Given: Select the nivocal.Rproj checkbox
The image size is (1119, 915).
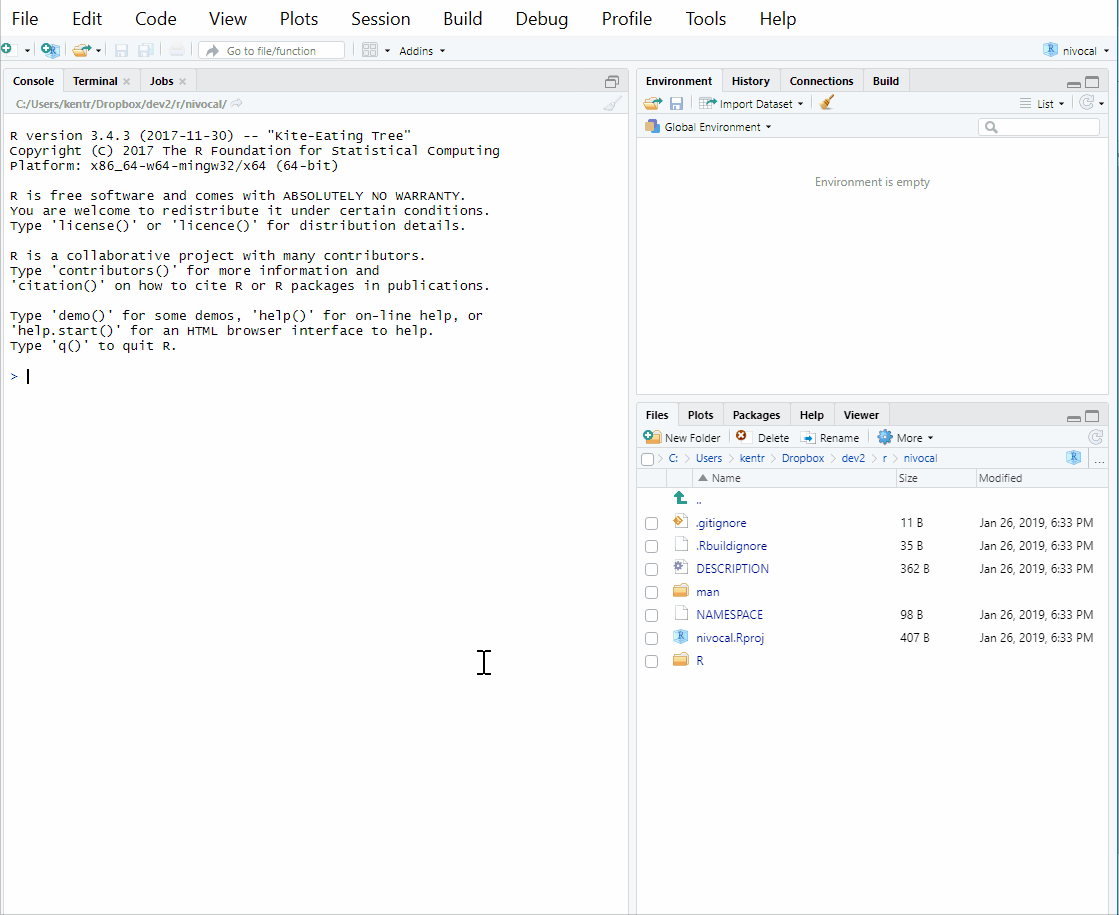Looking at the screenshot, I should point(651,638).
